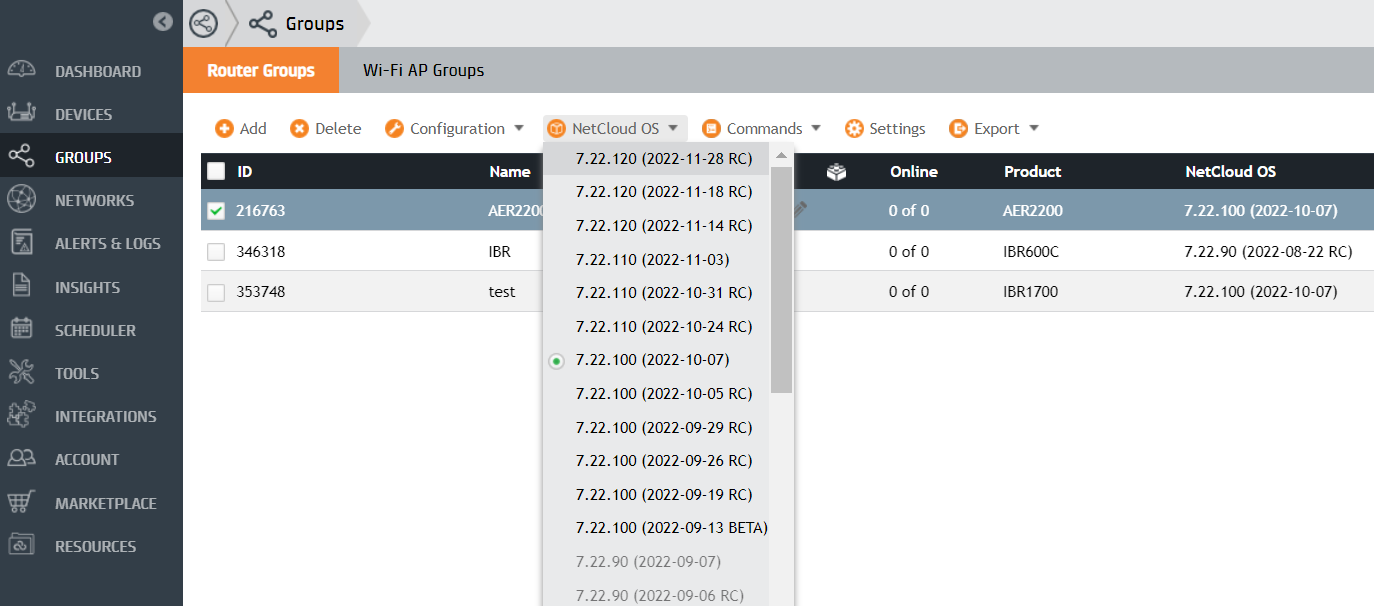
Task: Click group name IBR in row 346318
Action: tap(499, 252)
